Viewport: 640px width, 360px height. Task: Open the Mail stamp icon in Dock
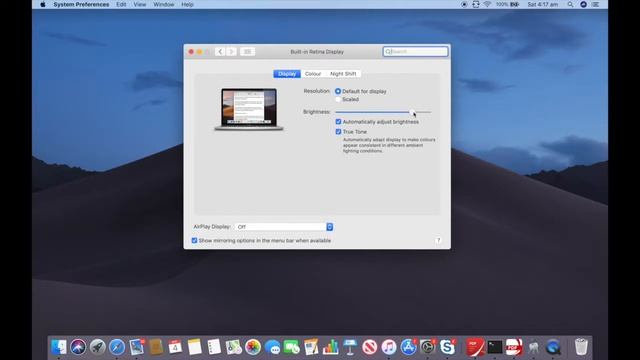[x=137, y=347]
